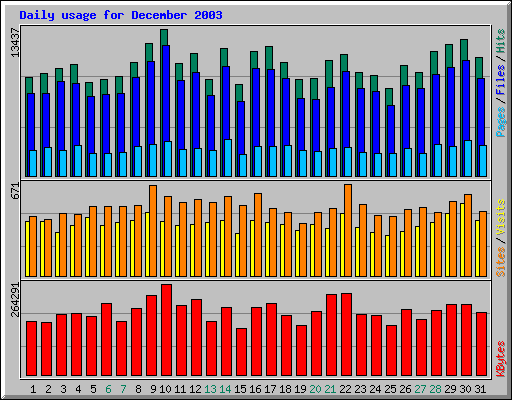Viewport: 512px width, 400px height.
Task: Click the 13437 axis value
Action: pyautogui.click(x=15, y=42)
